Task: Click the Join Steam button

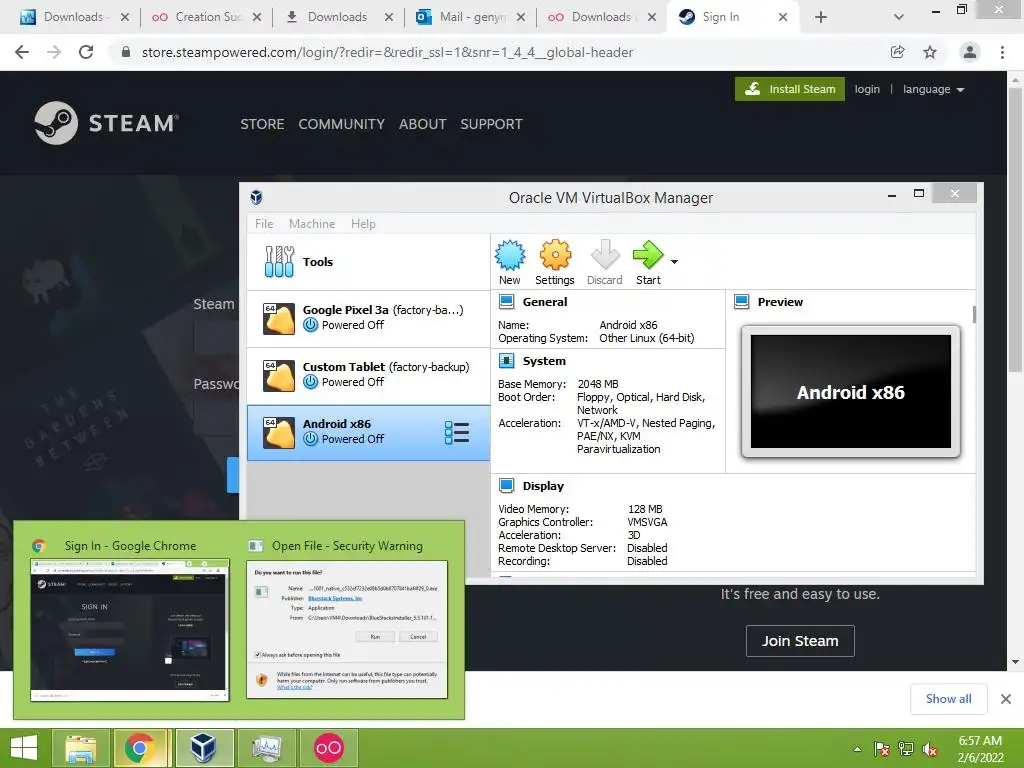Action: [x=800, y=641]
